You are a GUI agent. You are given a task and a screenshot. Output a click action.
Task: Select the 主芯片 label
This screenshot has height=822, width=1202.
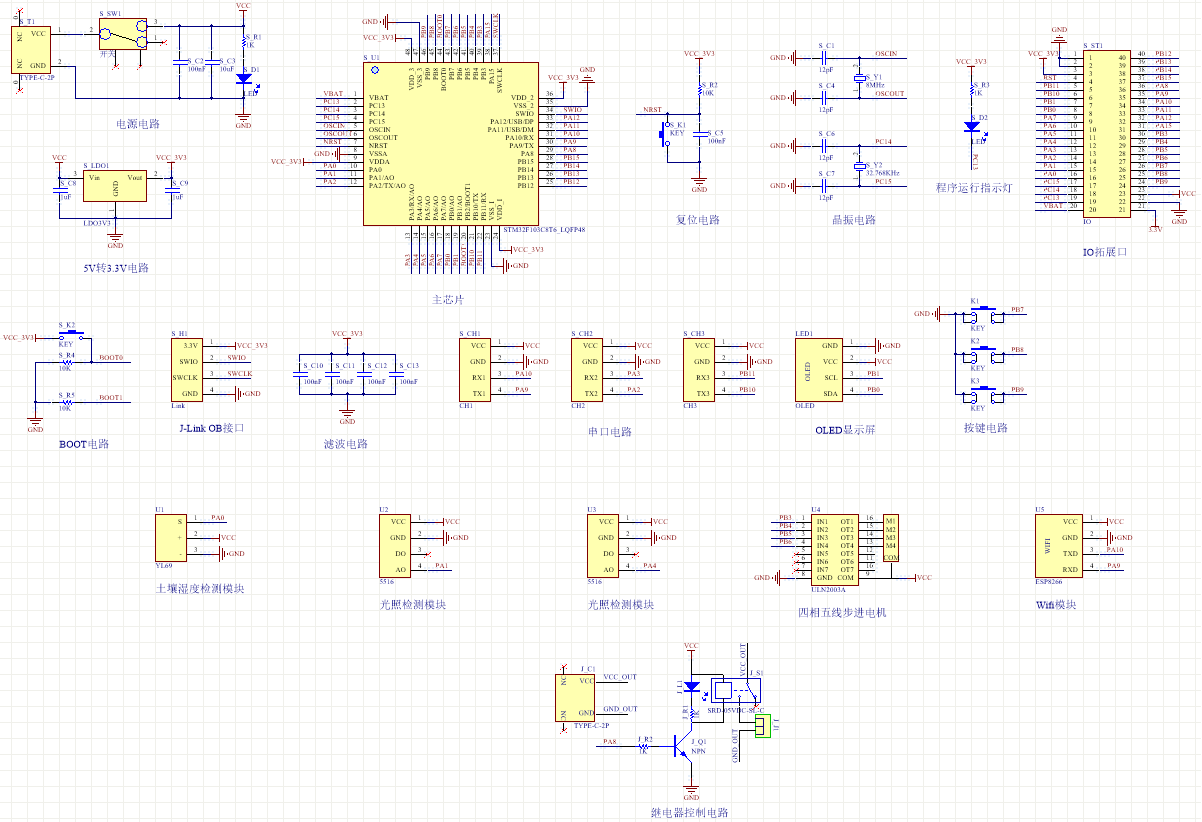448,299
